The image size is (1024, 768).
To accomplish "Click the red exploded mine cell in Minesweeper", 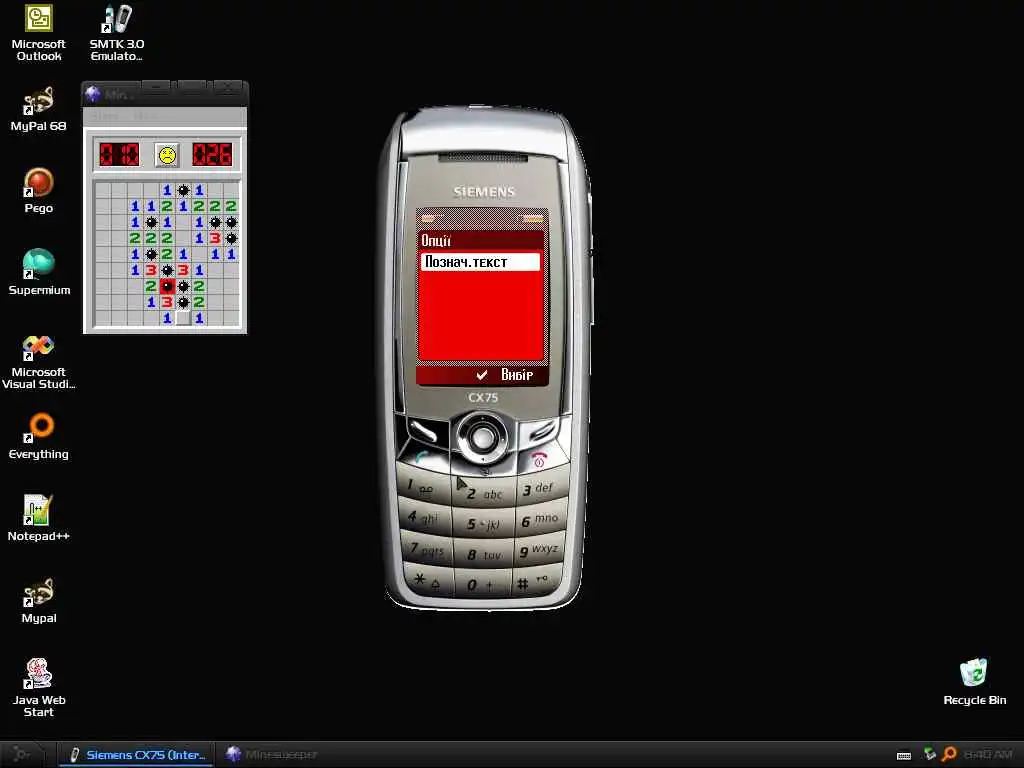I will pyautogui.click(x=167, y=286).
